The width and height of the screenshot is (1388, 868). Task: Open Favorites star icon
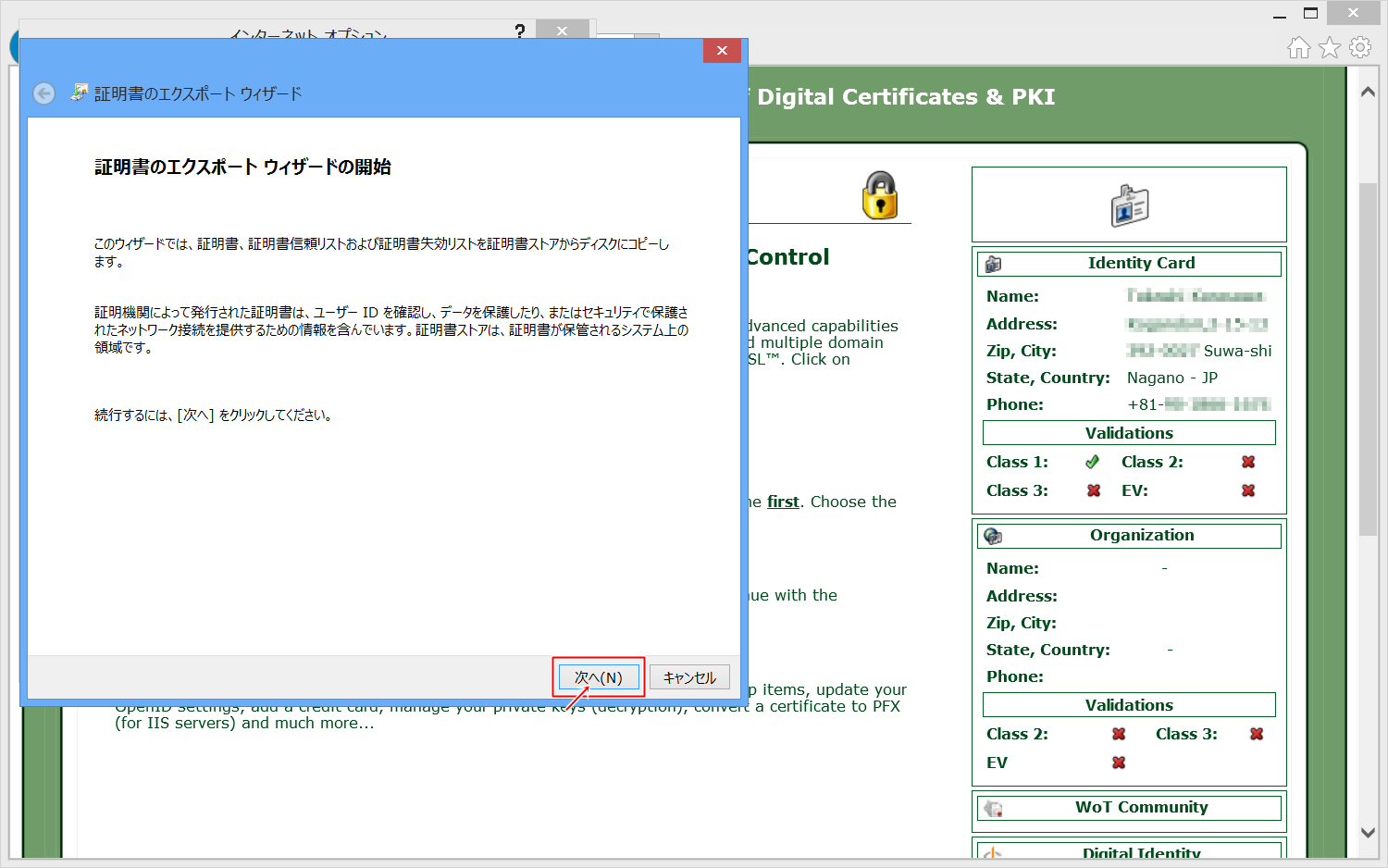point(1330,47)
